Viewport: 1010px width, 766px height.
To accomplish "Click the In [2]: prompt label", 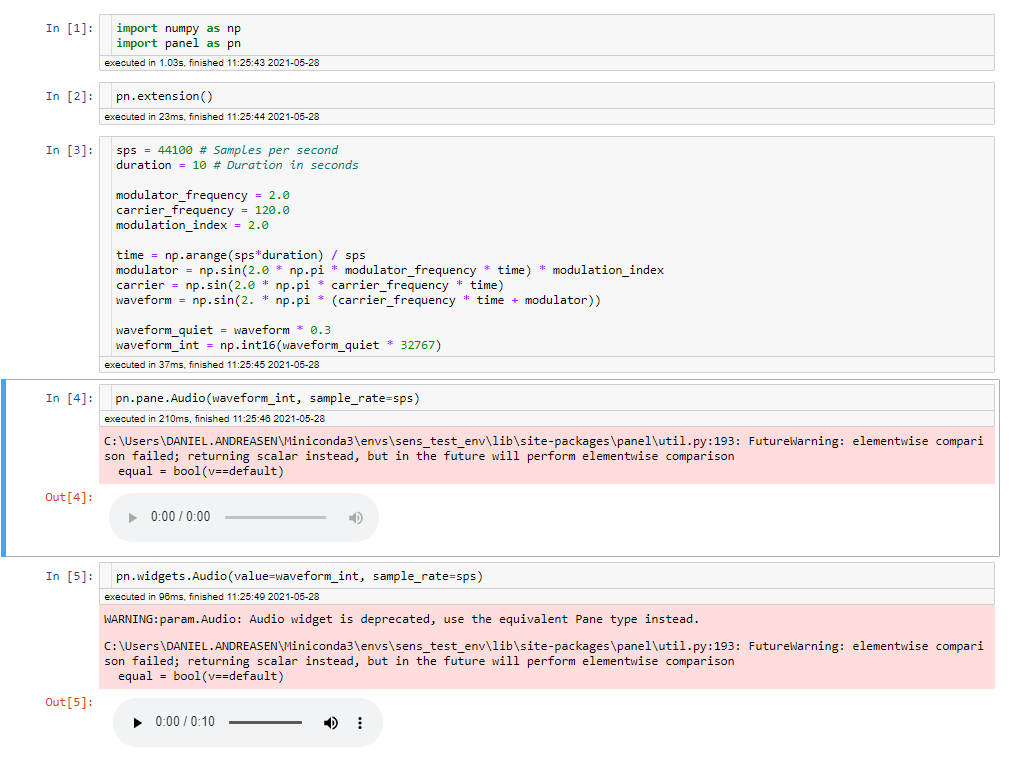I will pos(70,96).
